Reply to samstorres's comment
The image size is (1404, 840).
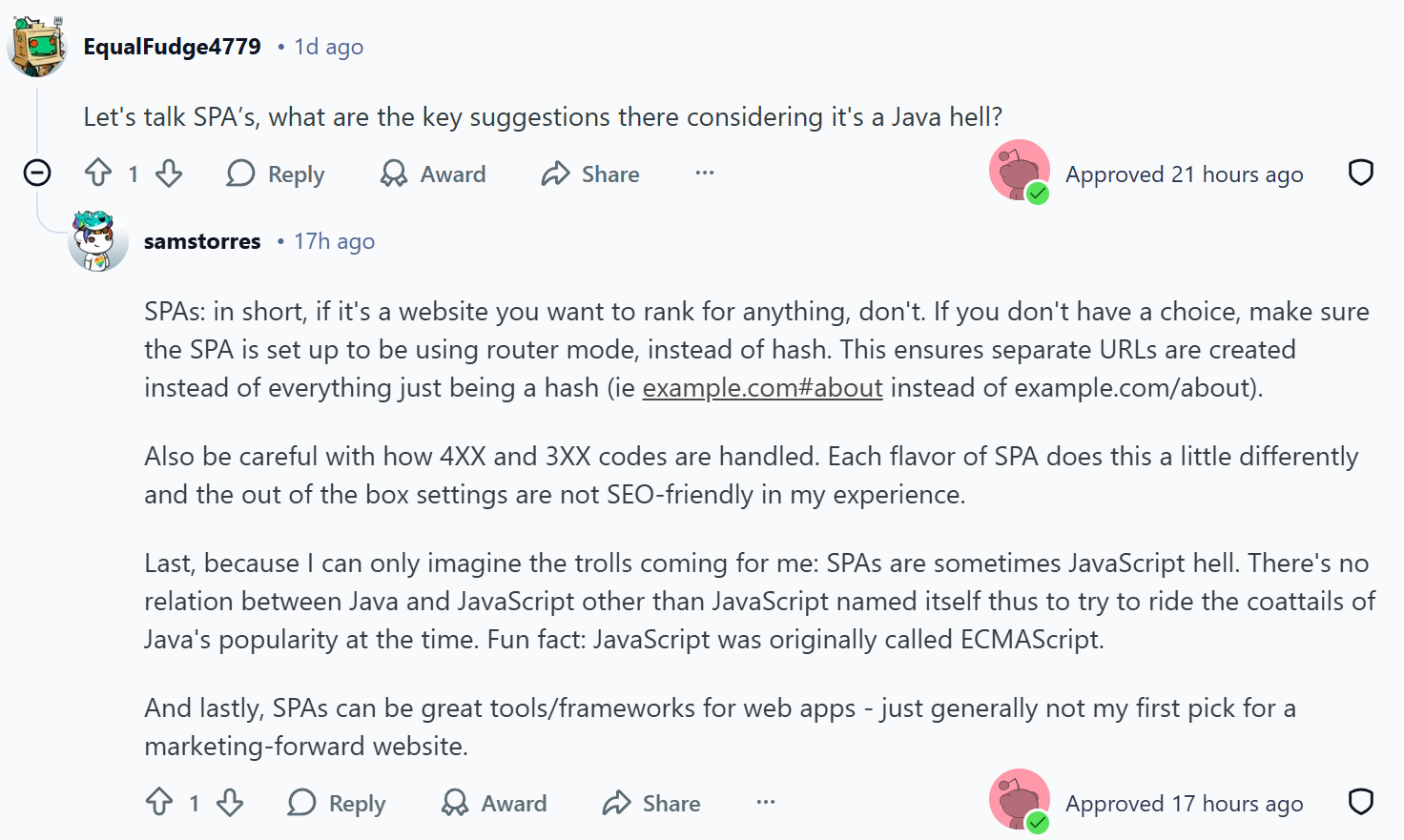point(337,804)
